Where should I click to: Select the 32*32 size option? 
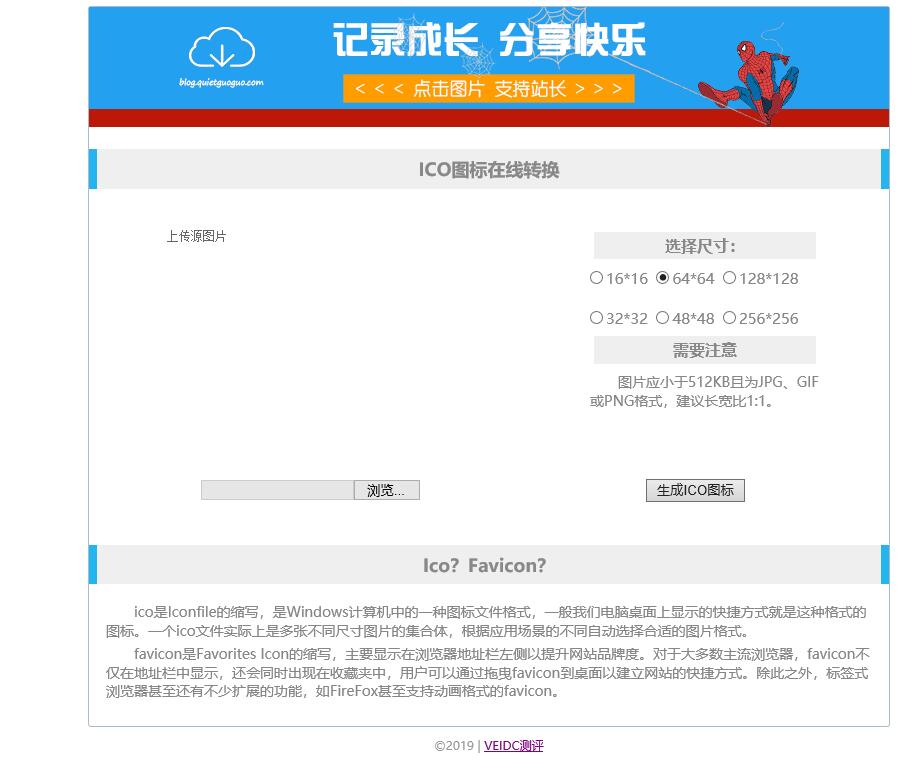597,318
